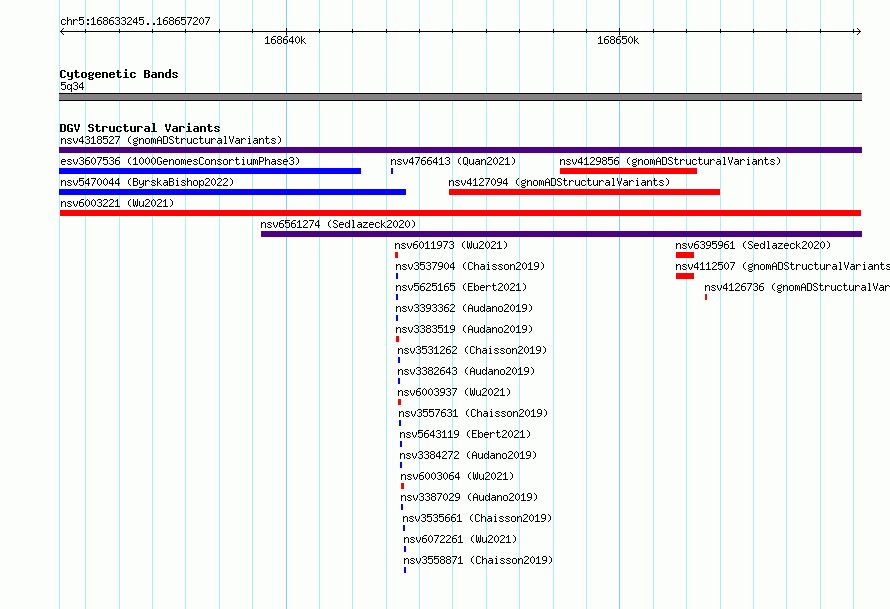Open the nsv4112507 gnomAD variant label
Screen dimensions: 890x609
coord(782,266)
